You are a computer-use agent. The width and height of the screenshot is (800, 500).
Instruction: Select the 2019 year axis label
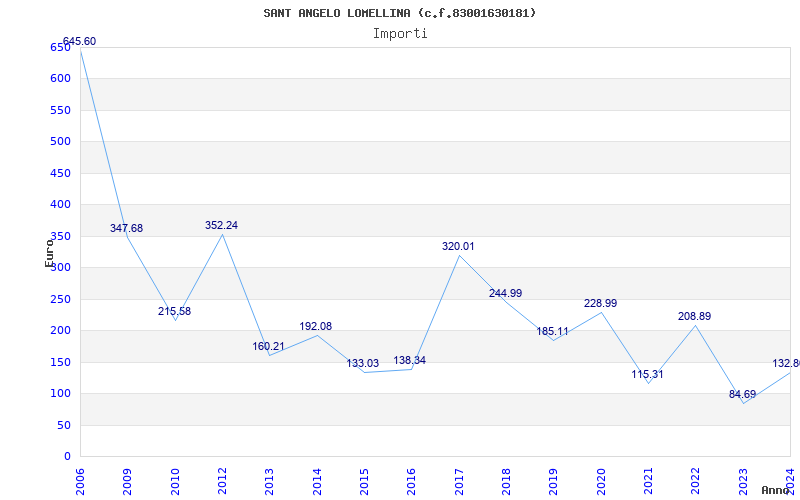[554, 482]
